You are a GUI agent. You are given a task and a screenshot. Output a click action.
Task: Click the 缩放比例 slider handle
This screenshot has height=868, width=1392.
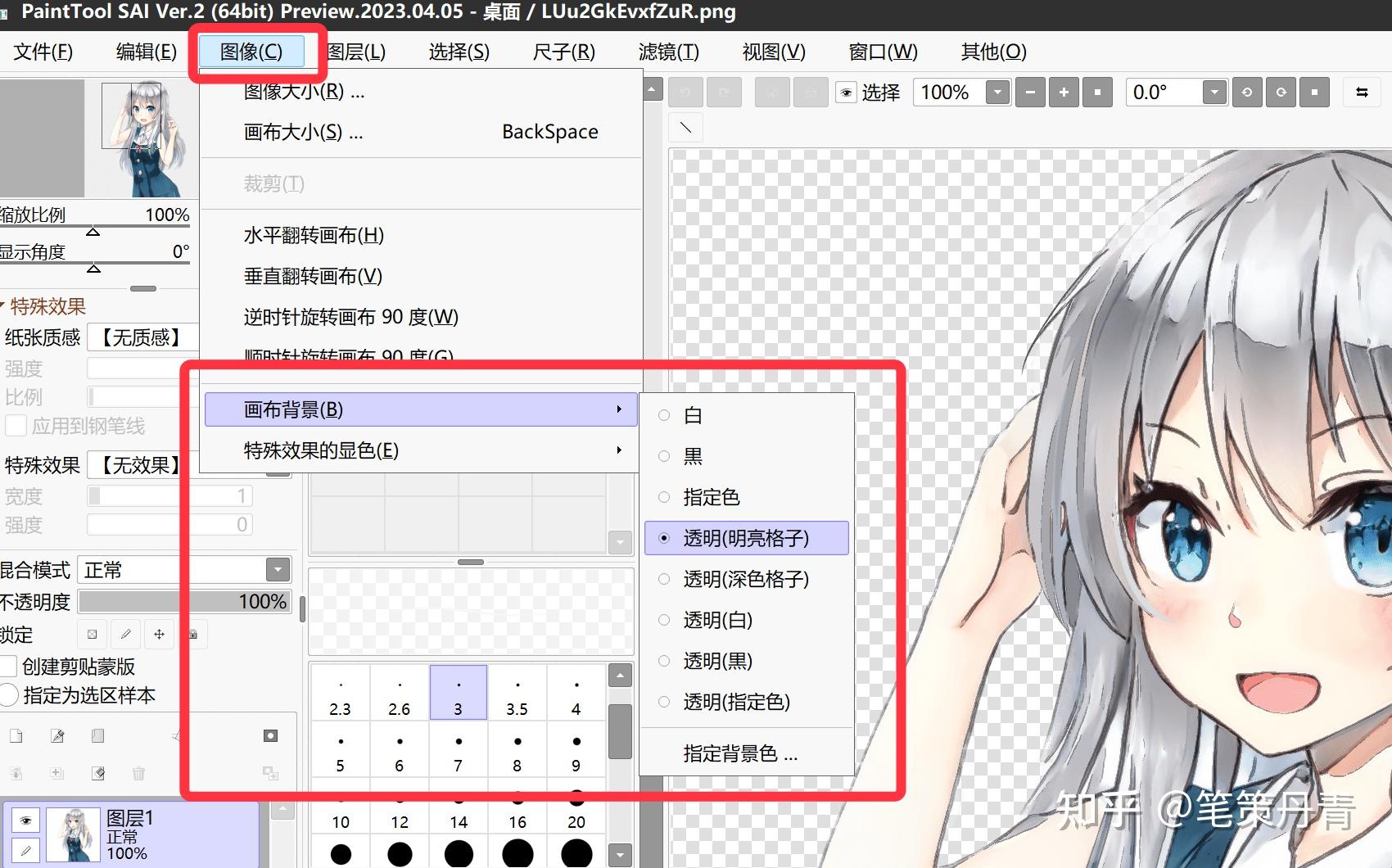[x=93, y=232]
